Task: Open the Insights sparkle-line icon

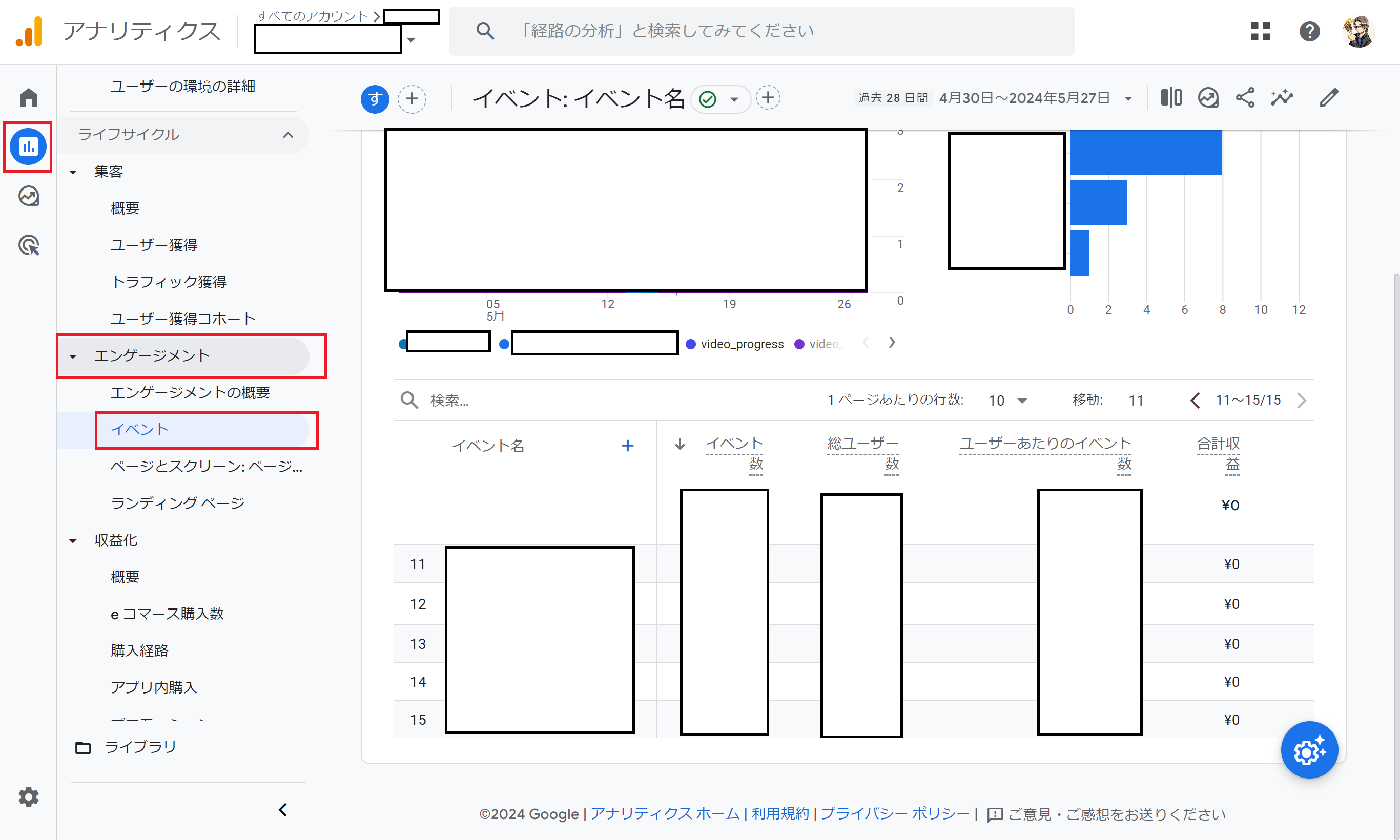Action: point(1282,98)
